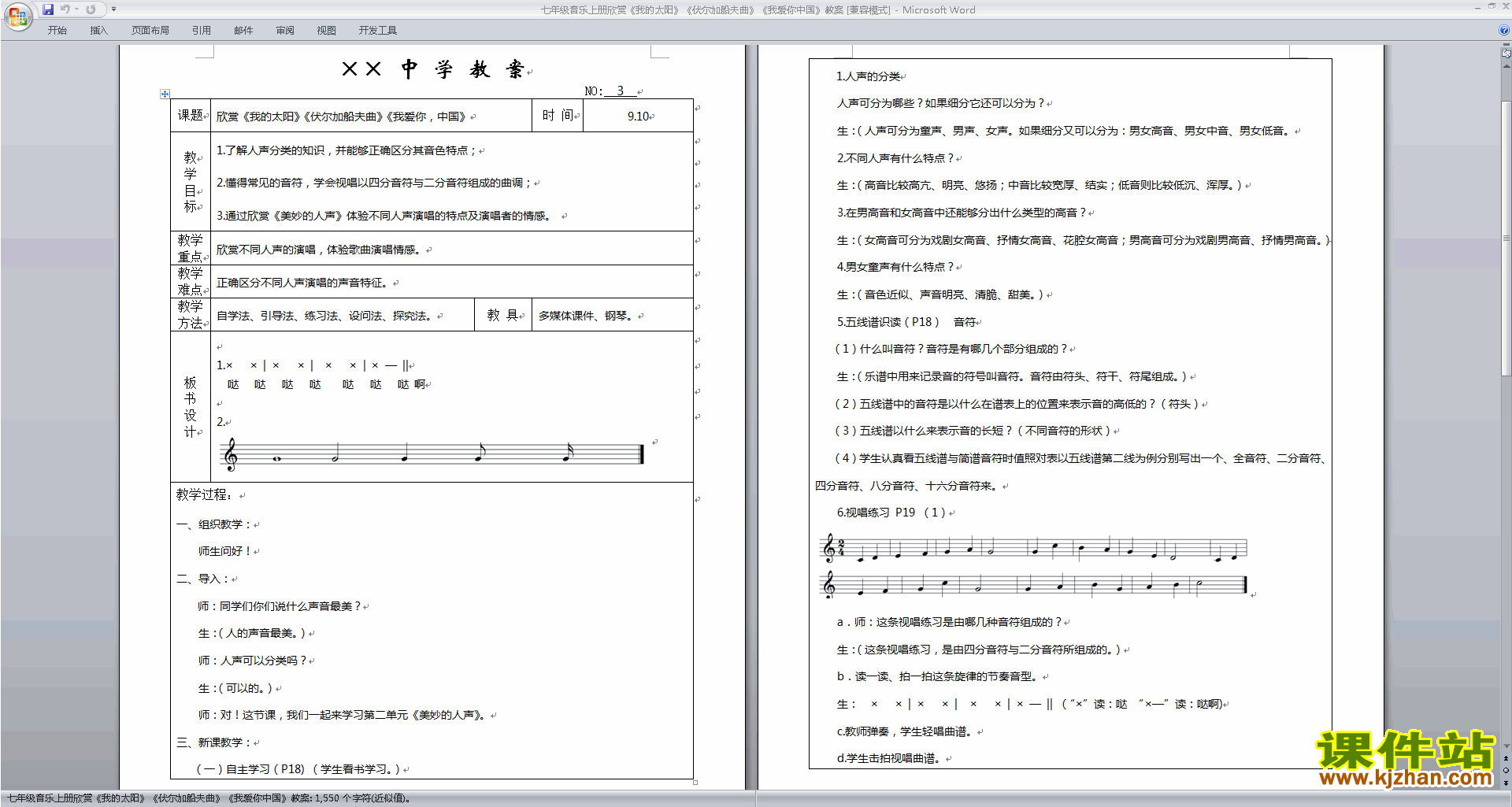This screenshot has width=1512, height=807.
Task: Click the text '多媒体课件、钢琴'
Action: (587, 316)
